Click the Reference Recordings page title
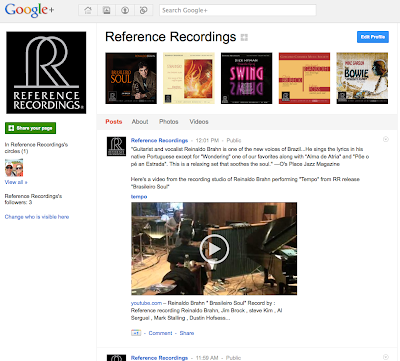The width and height of the screenshot is (400, 361). pyautogui.click(x=170, y=37)
